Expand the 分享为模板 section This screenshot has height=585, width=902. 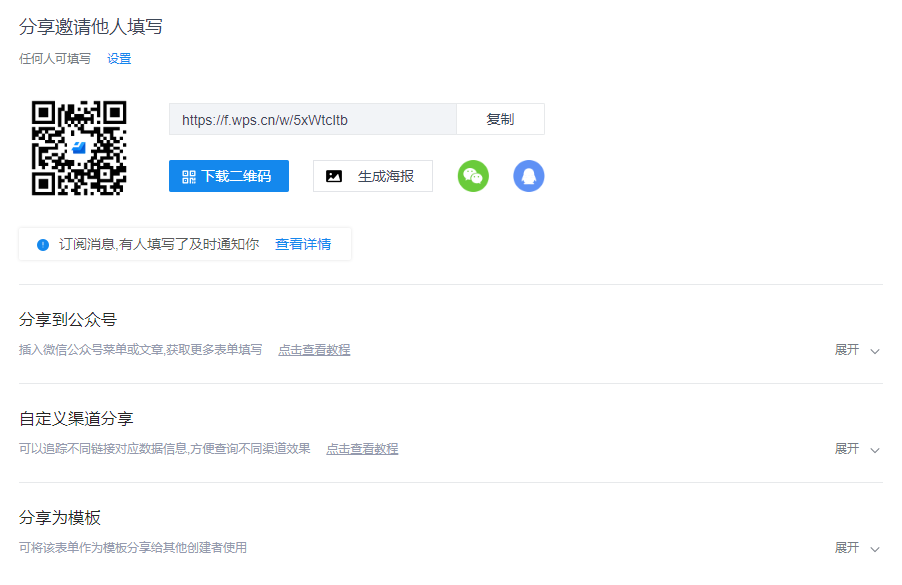857,548
